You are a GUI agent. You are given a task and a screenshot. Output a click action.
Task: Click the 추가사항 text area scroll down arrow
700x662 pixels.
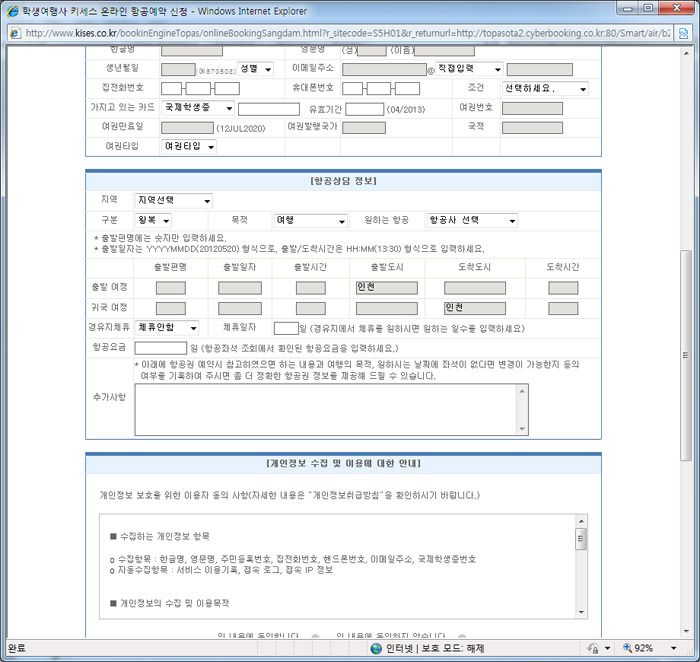pyautogui.click(x=522, y=429)
